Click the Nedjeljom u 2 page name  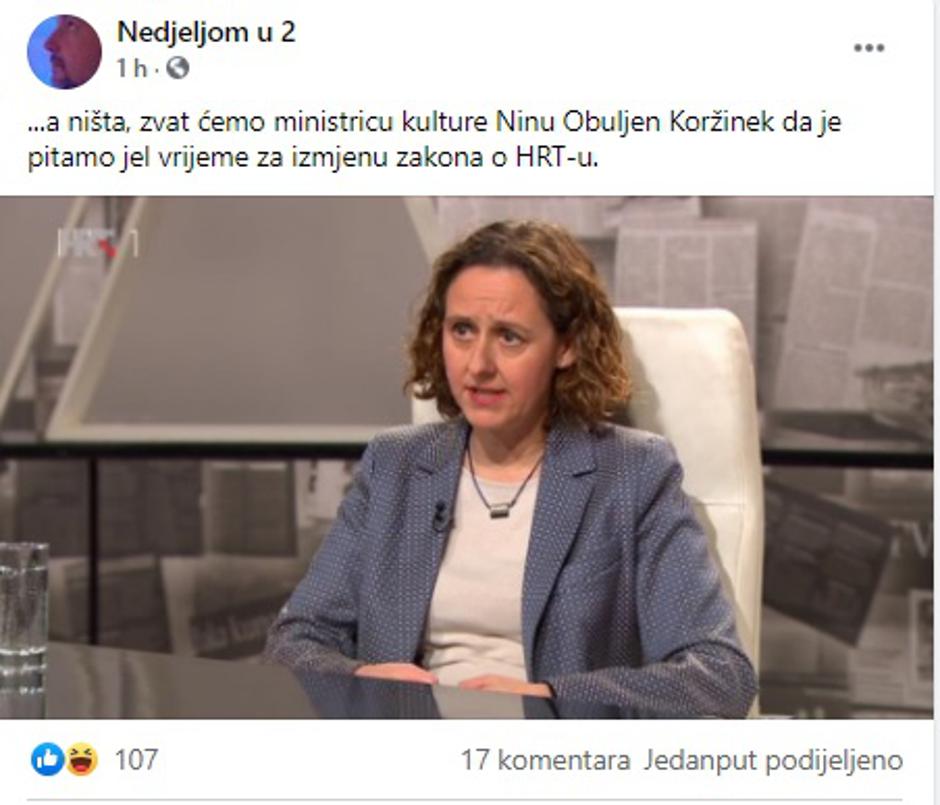[x=206, y=31]
